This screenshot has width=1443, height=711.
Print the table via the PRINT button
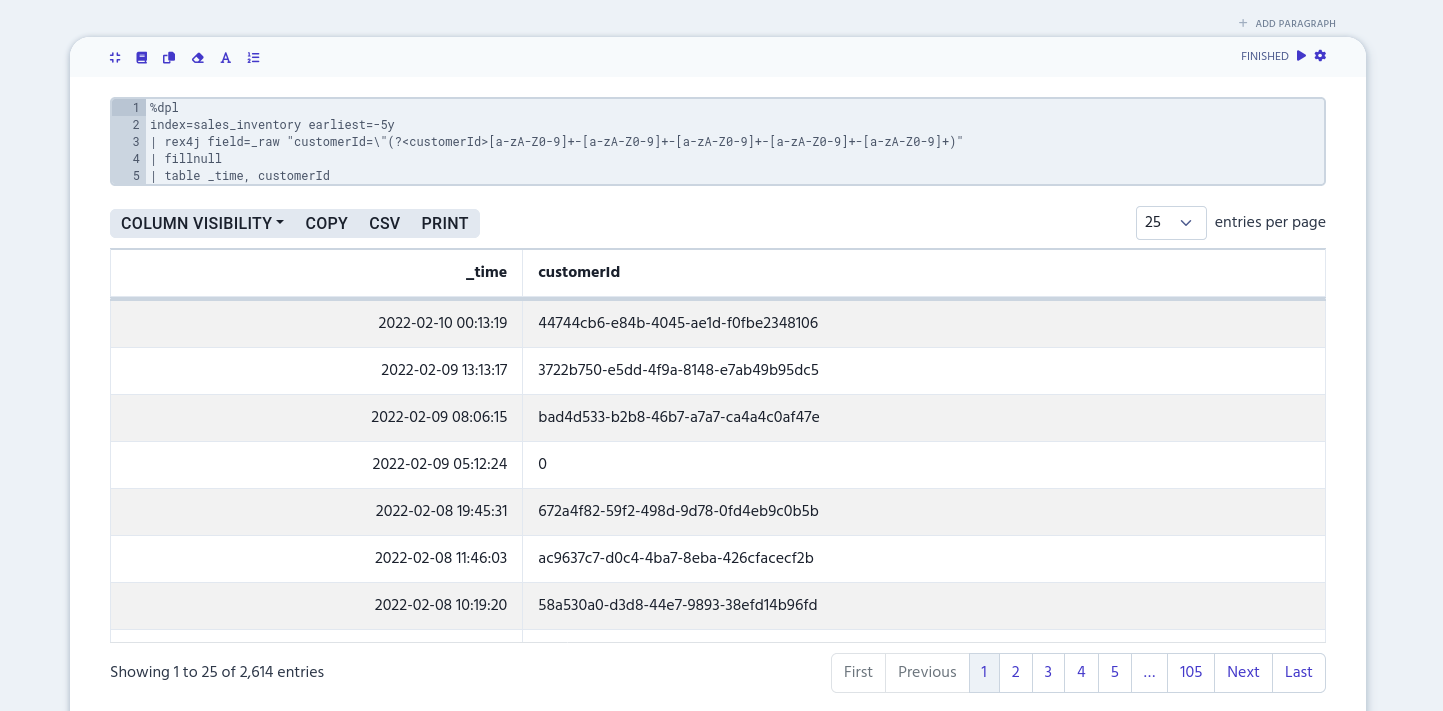(x=444, y=223)
